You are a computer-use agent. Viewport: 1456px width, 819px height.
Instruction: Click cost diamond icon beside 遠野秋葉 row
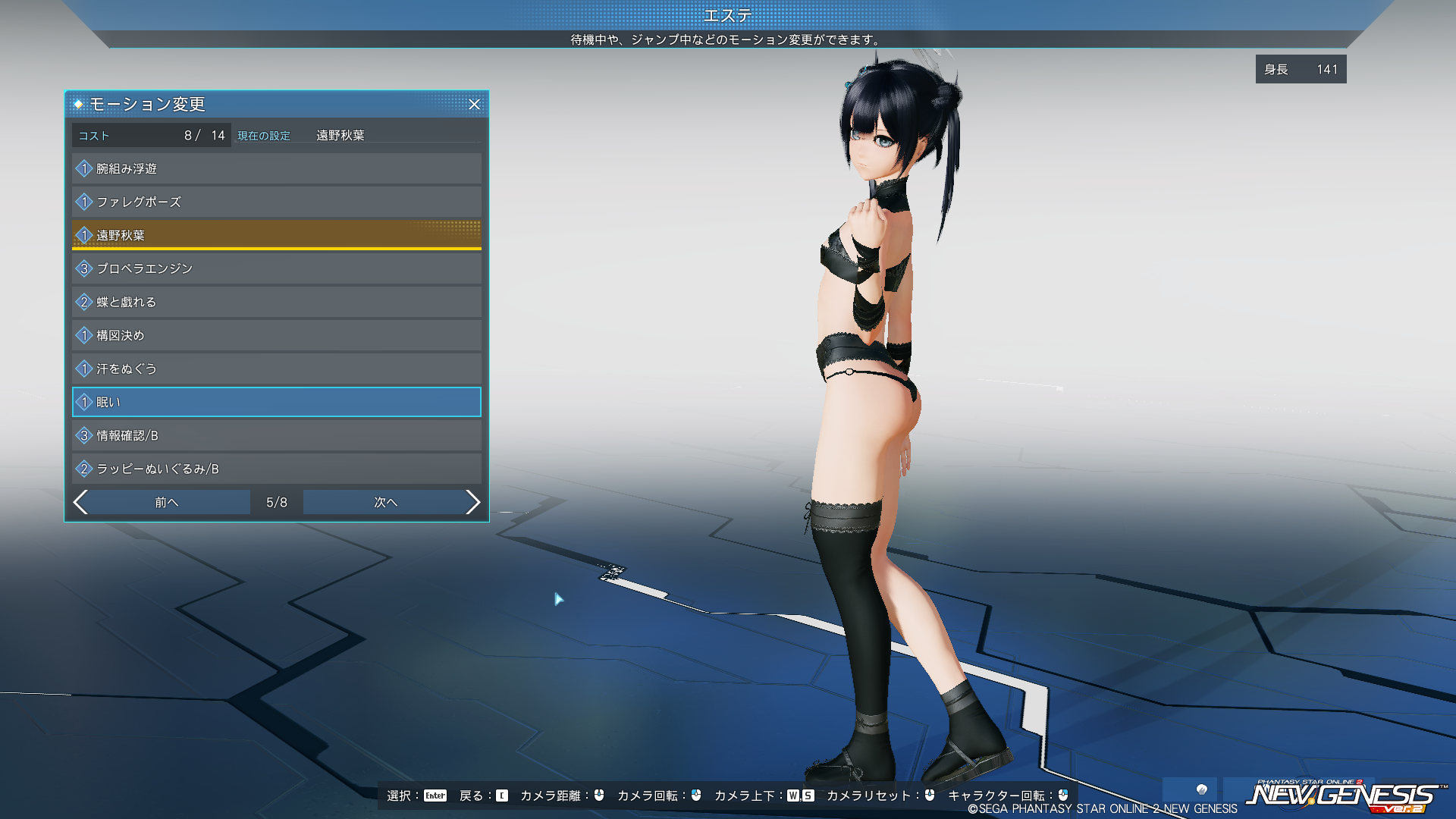point(84,235)
